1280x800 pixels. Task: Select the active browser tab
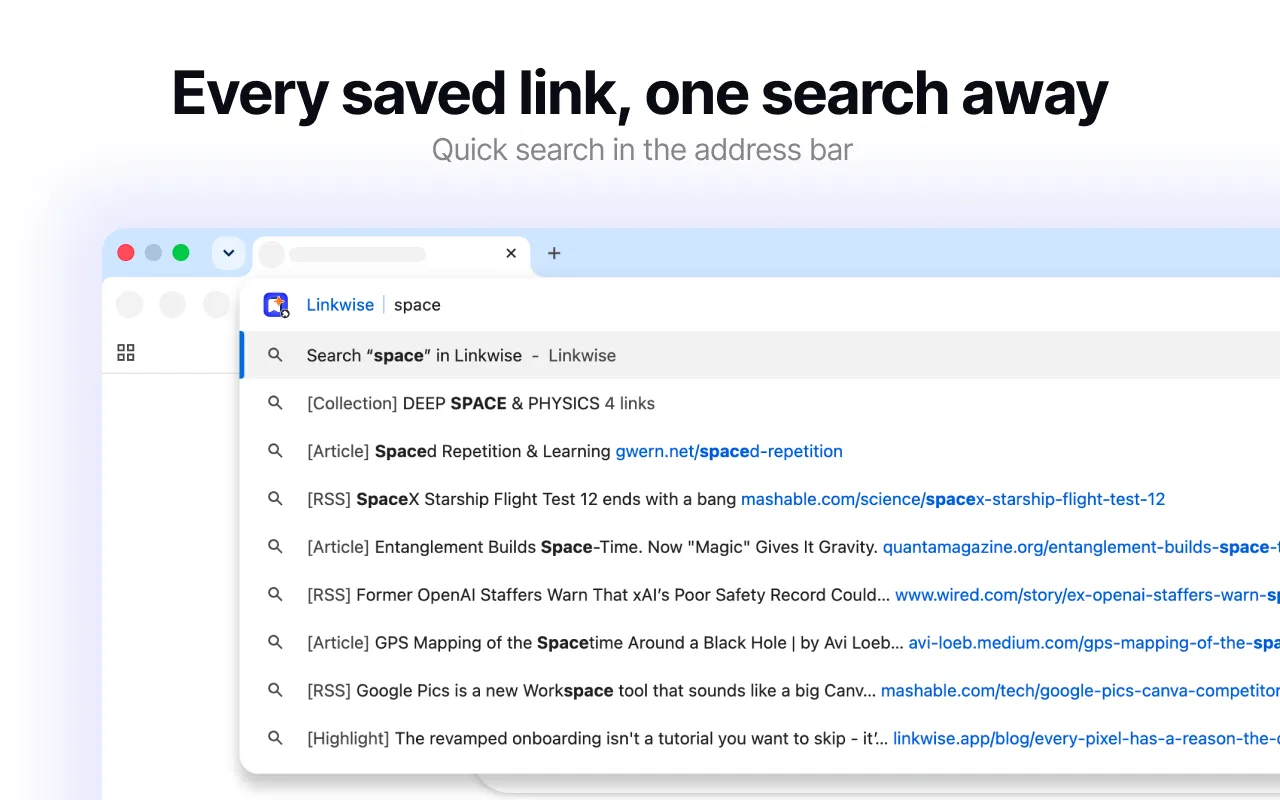pos(392,254)
